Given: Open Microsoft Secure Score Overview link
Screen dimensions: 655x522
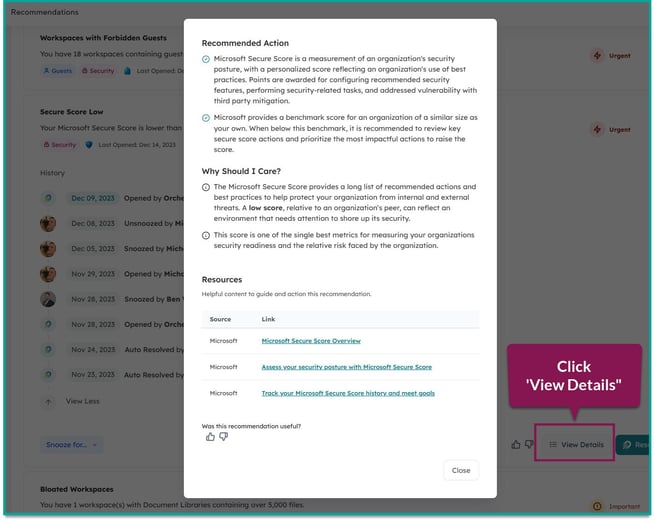Looking at the screenshot, I should pos(311,341).
